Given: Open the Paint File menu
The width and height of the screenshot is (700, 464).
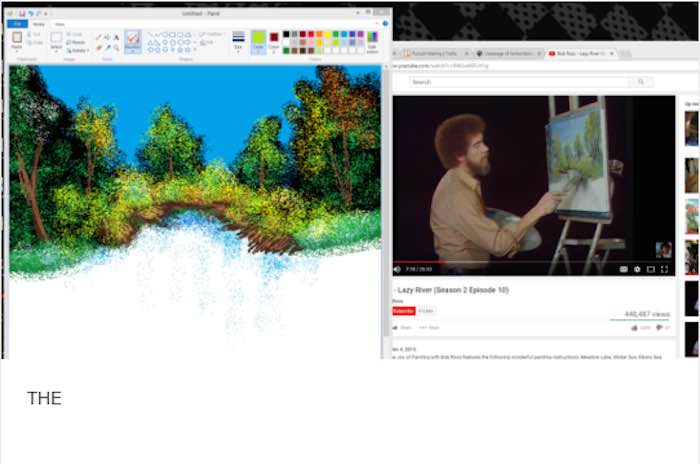Looking at the screenshot, I should (17, 22).
